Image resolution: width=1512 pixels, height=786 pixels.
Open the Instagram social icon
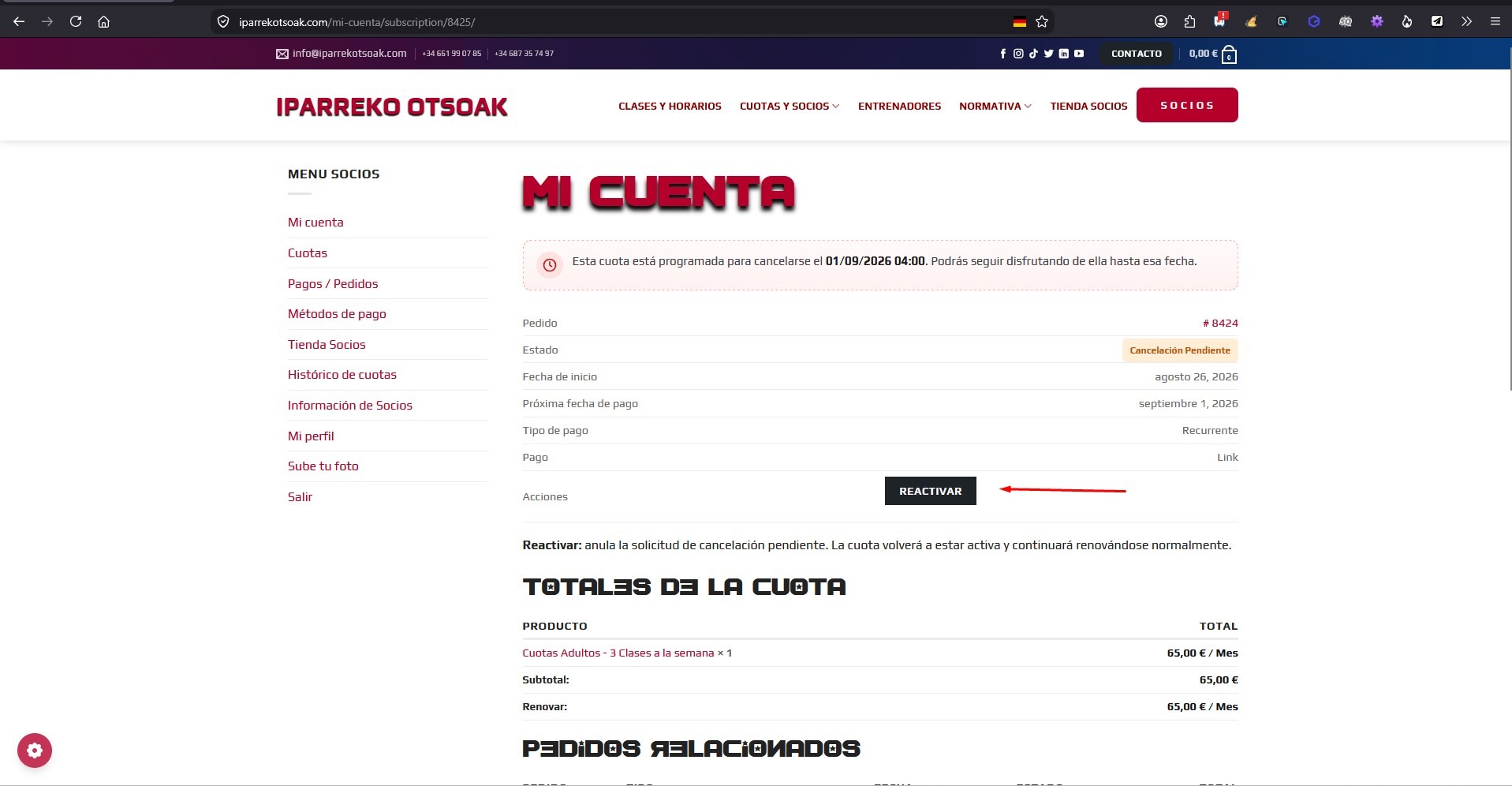click(x=1018, y=54)
